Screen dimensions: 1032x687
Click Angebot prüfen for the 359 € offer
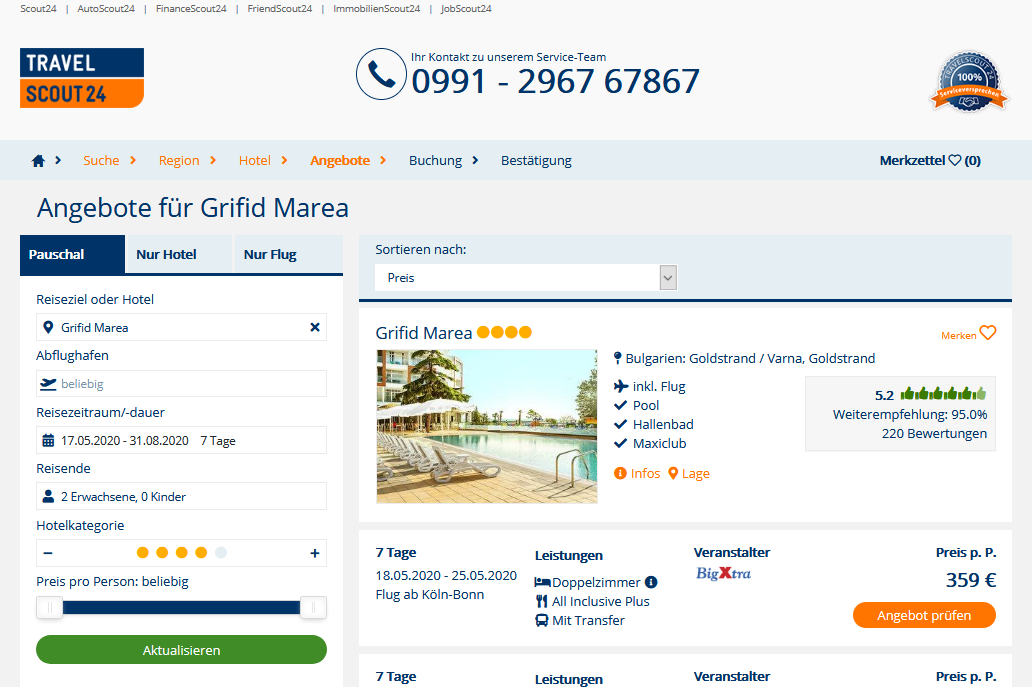pos(924,615)
